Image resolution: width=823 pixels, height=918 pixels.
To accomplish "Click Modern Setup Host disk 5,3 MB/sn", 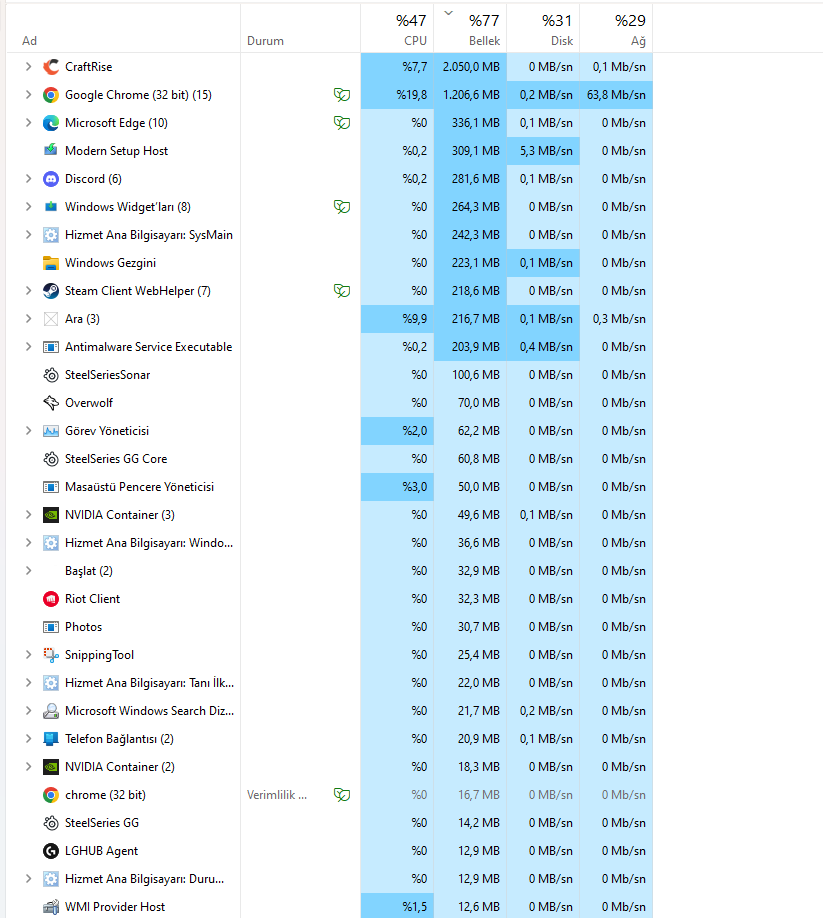I will (x=546, y=150).
